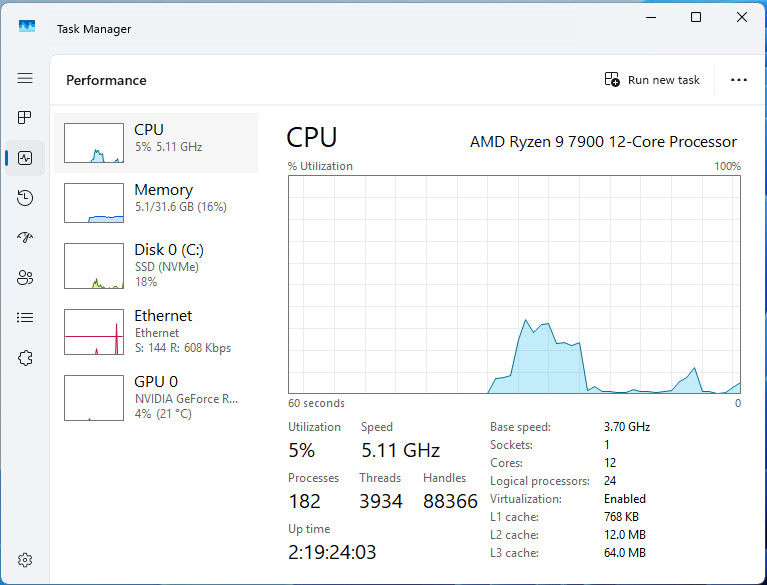The image size is (767, 585).
Task: Open the hamburger navigation menu
Action: tap(25, 78)
